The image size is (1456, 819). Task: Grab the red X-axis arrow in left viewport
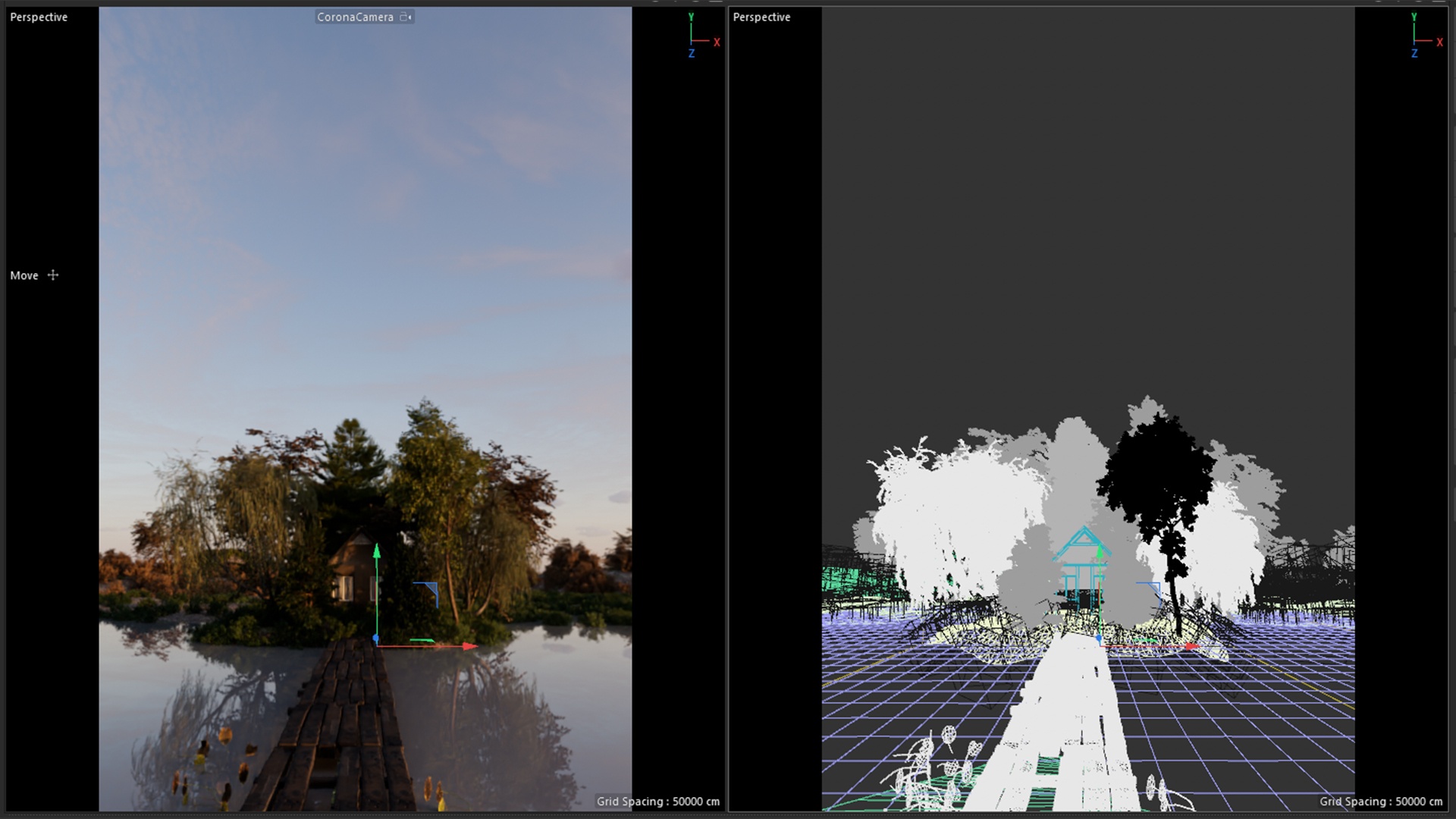click(x=469, y=646)
